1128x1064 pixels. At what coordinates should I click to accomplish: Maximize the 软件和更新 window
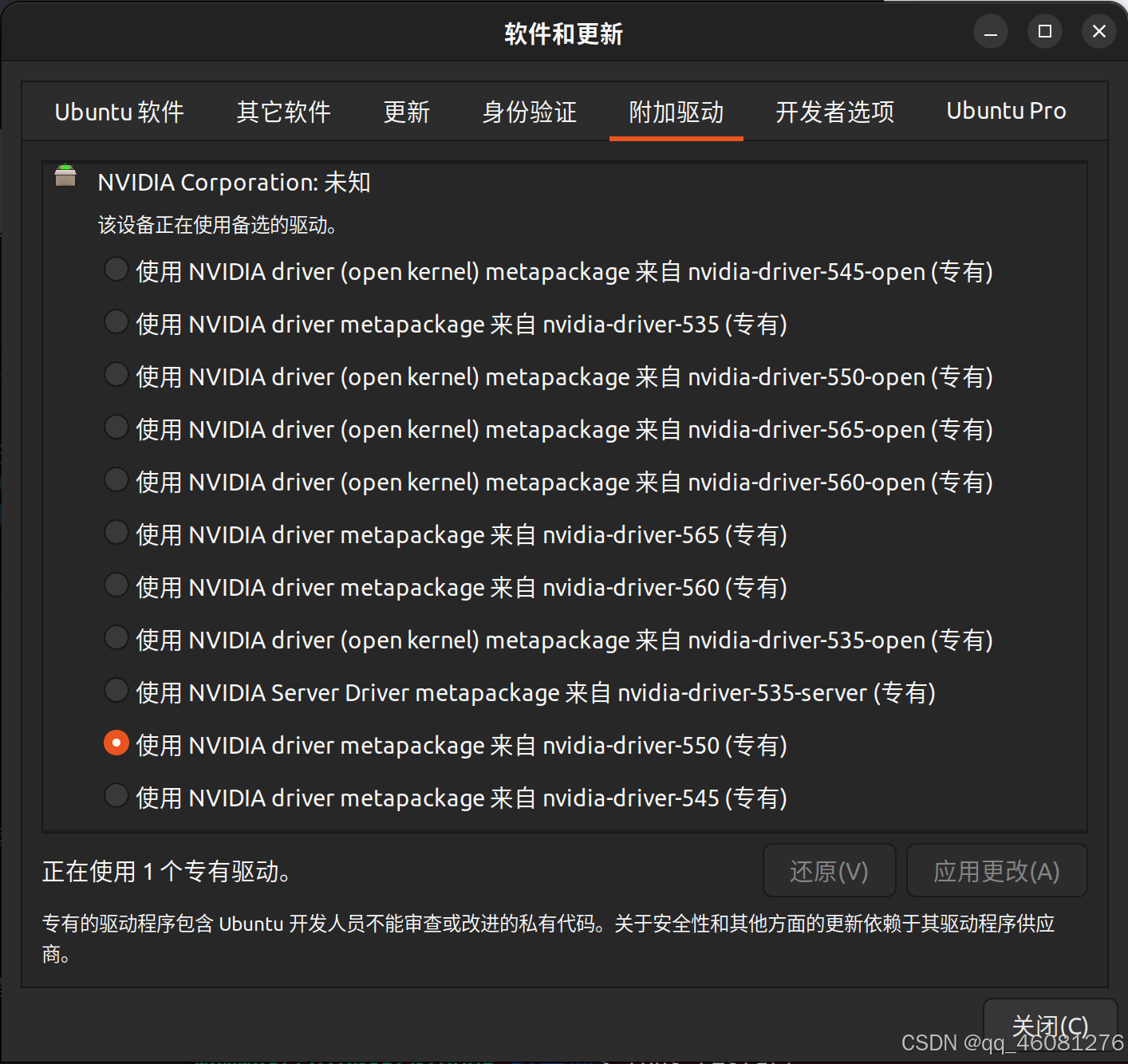click(1045, 32)
